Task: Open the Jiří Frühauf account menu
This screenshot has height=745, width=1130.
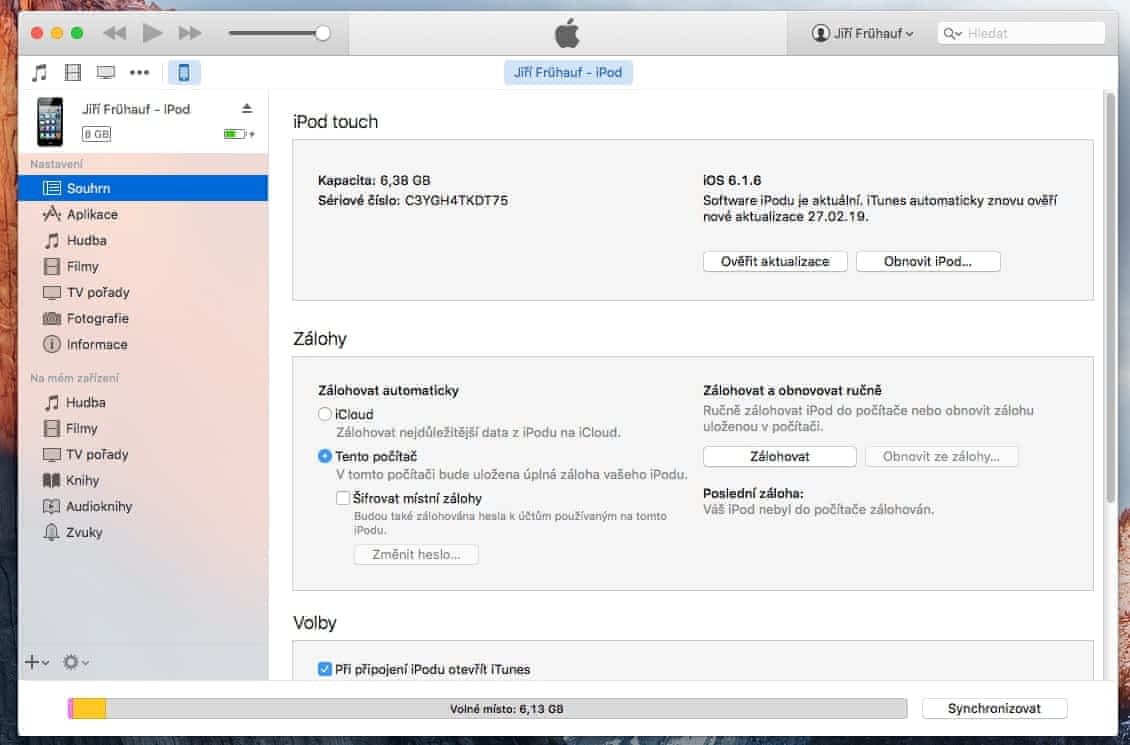Action: [x=862, y=33]
